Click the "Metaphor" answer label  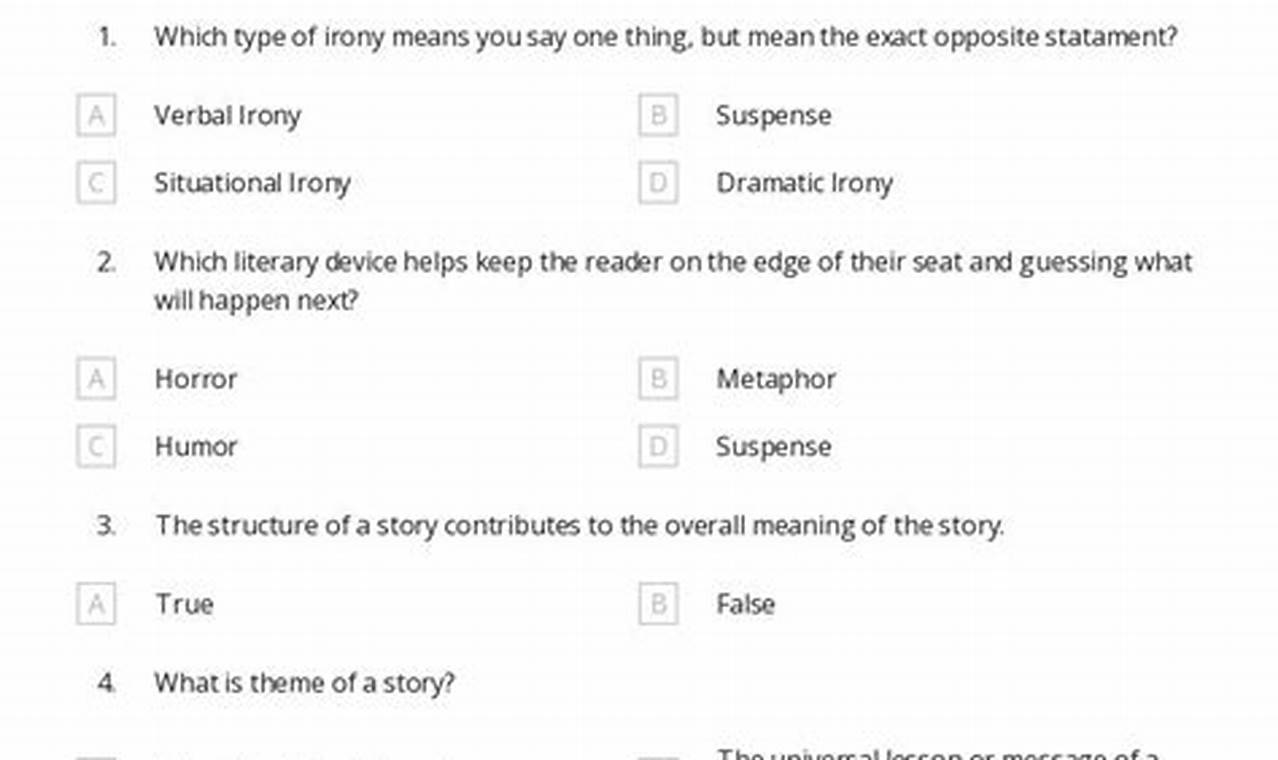(775, 379)
